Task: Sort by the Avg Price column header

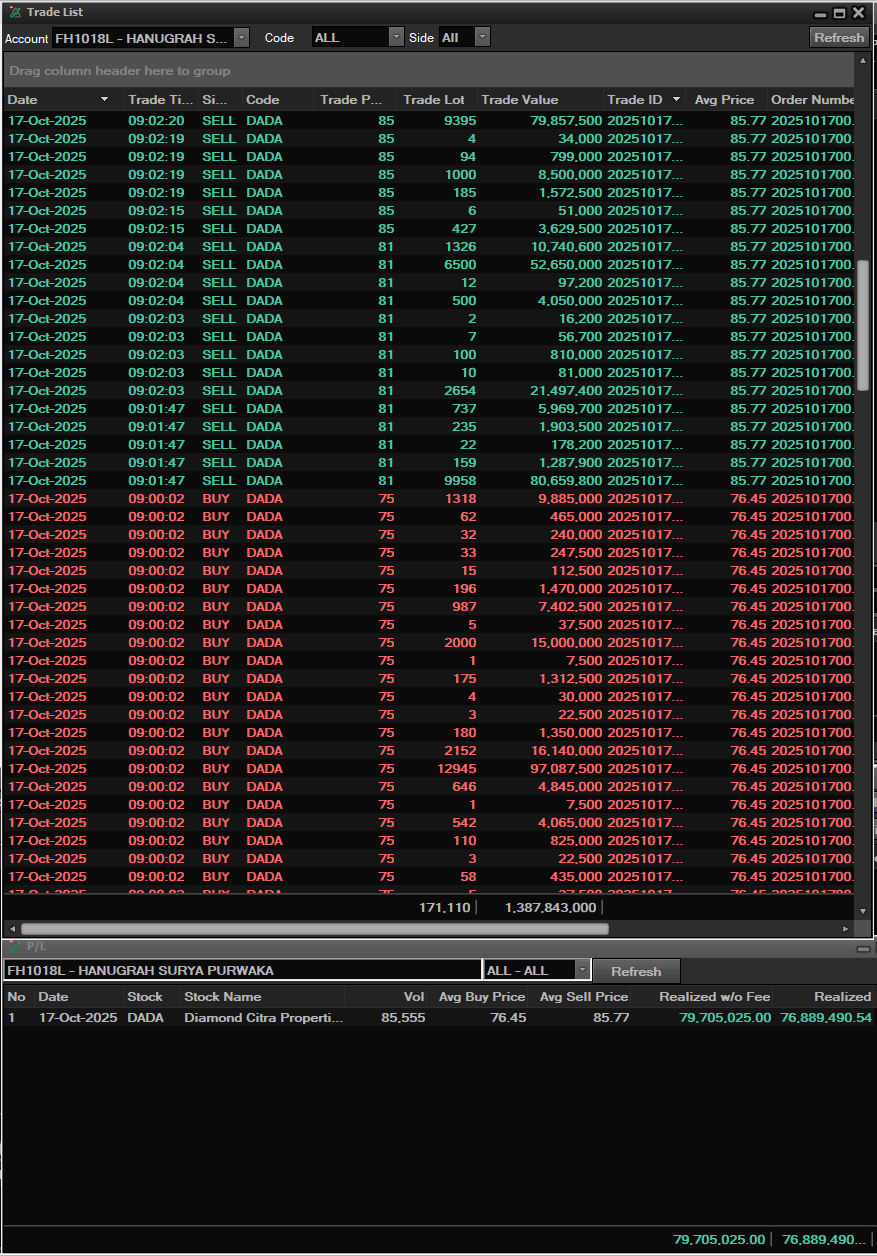Action: click(725, 100)
